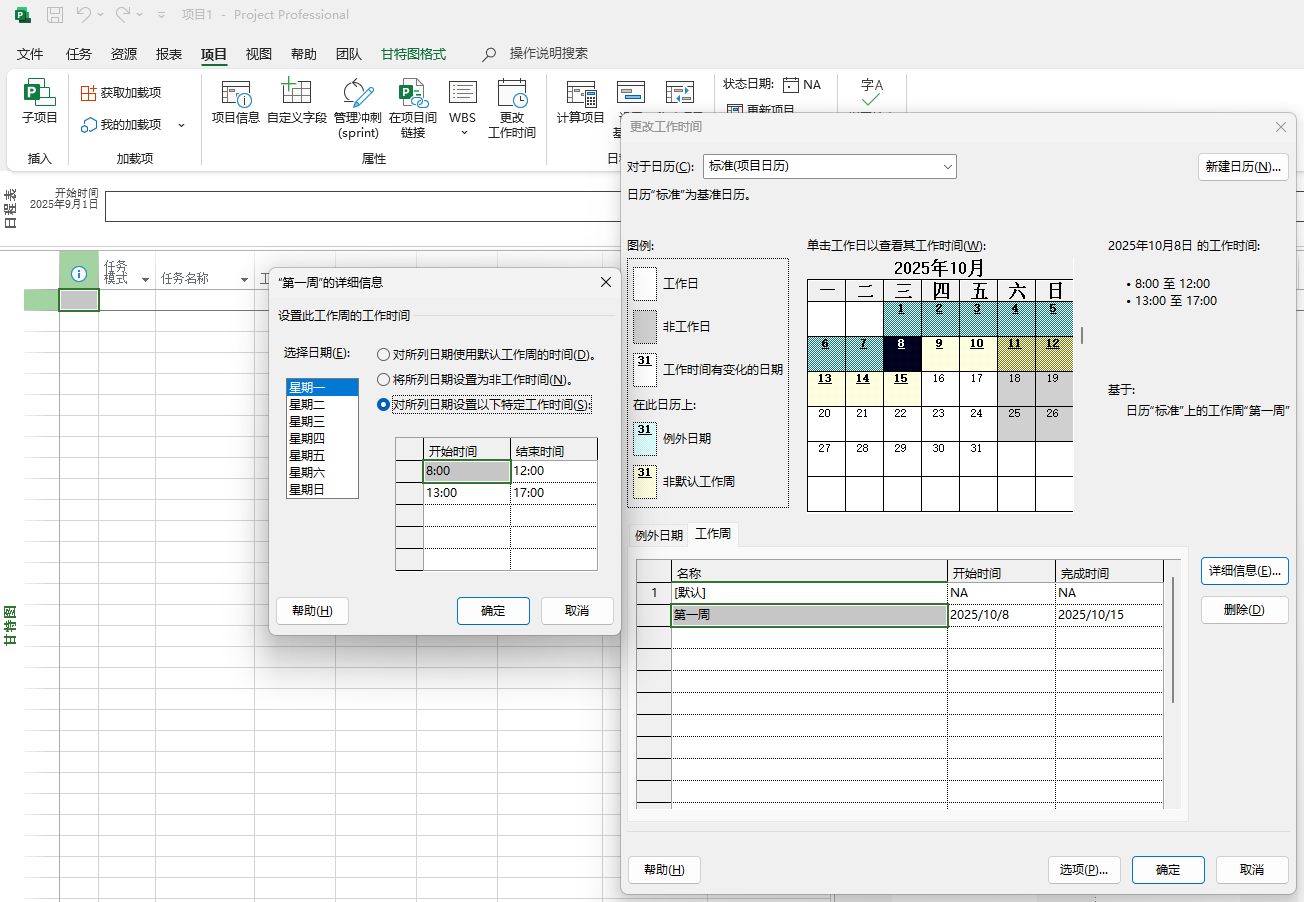The image size is (1304, 902).
Task: Click Manage Sprints (管理冲刺) icon
Action: pos(358,93)
